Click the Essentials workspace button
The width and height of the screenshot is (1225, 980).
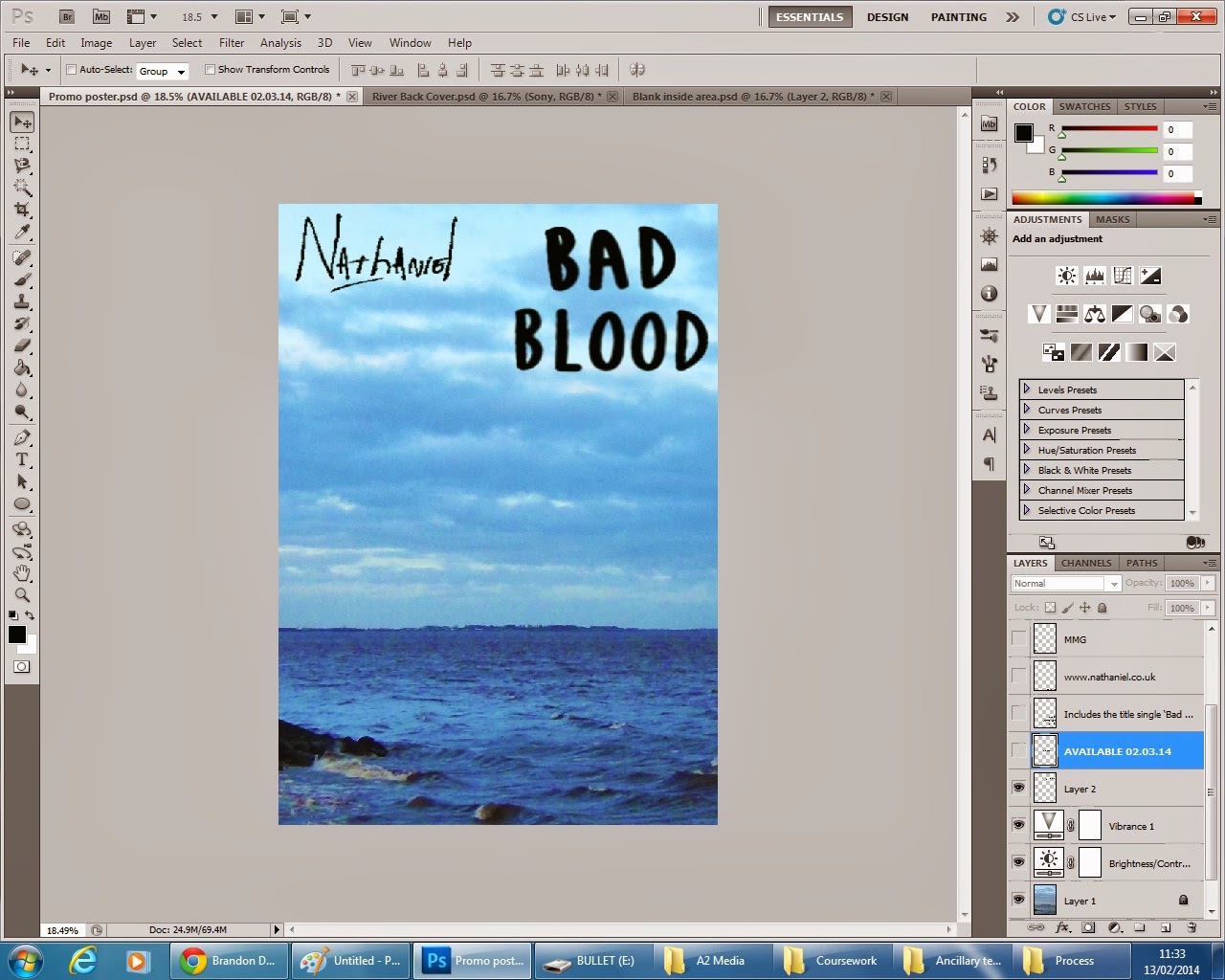[810, 17]
